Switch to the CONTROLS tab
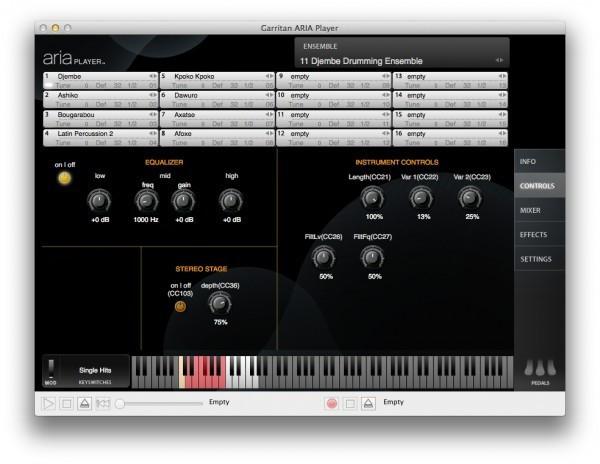 point(540,186)
